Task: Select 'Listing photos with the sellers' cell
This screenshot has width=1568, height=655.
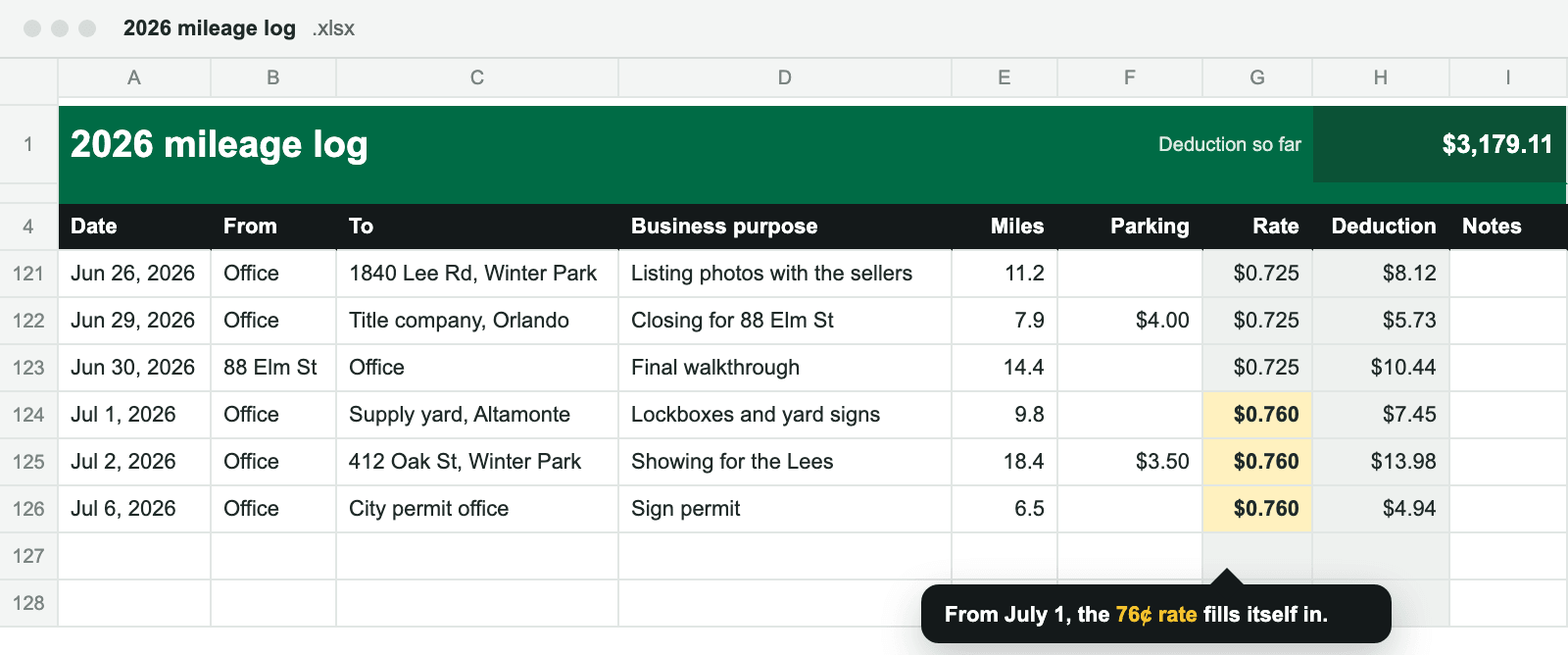Action: click(785, 274)
